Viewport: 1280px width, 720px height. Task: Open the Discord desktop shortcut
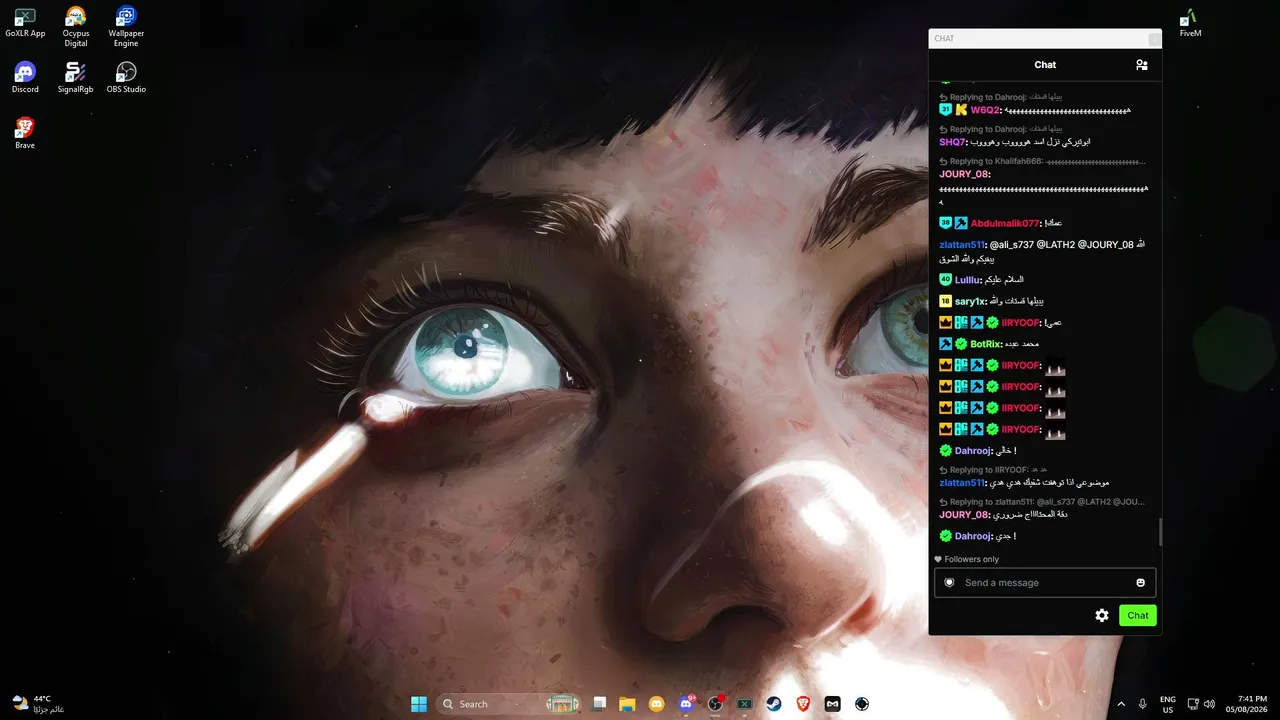[25, 78]
